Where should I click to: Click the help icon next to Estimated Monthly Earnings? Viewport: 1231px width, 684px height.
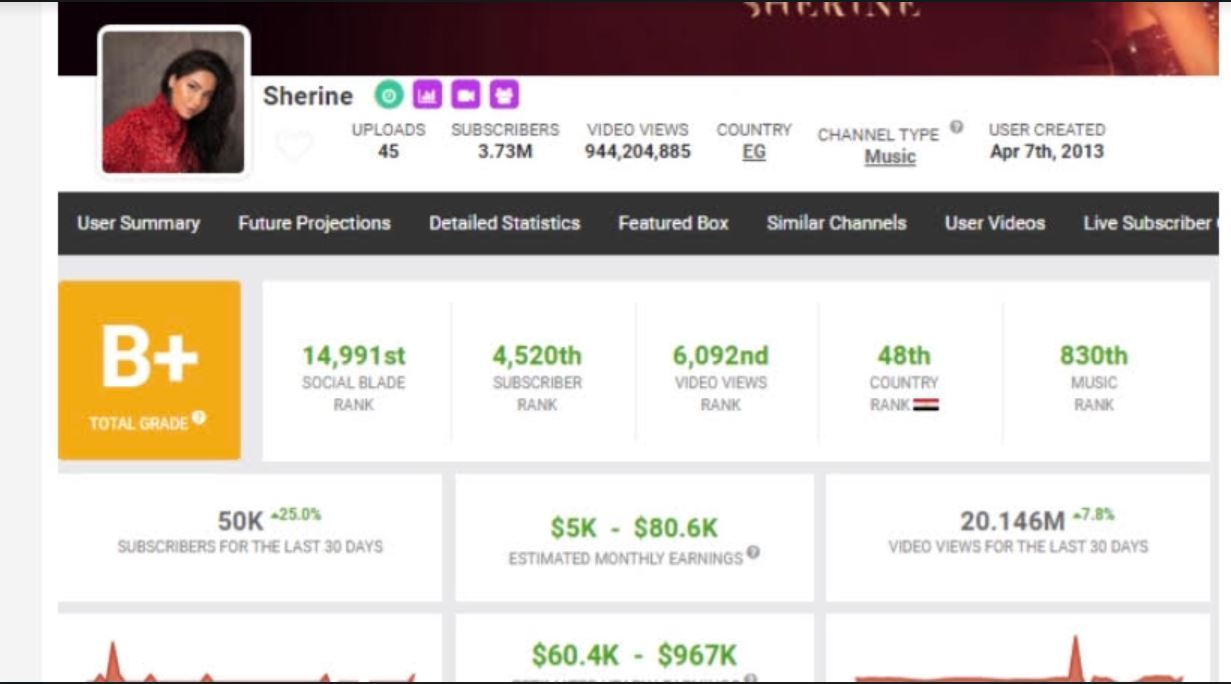click(x=753, y=552)
